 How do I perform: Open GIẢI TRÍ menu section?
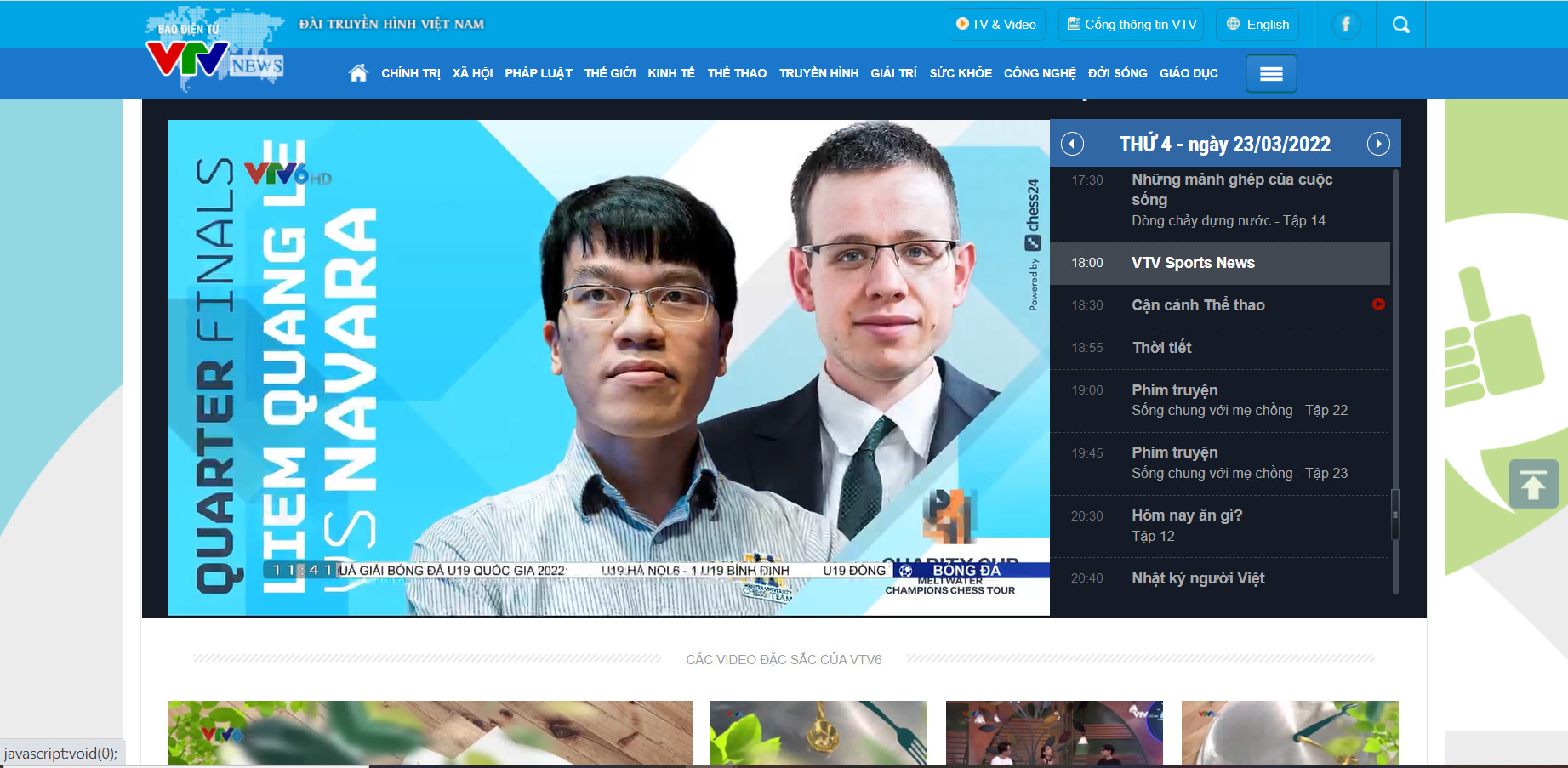click(893, 73)
